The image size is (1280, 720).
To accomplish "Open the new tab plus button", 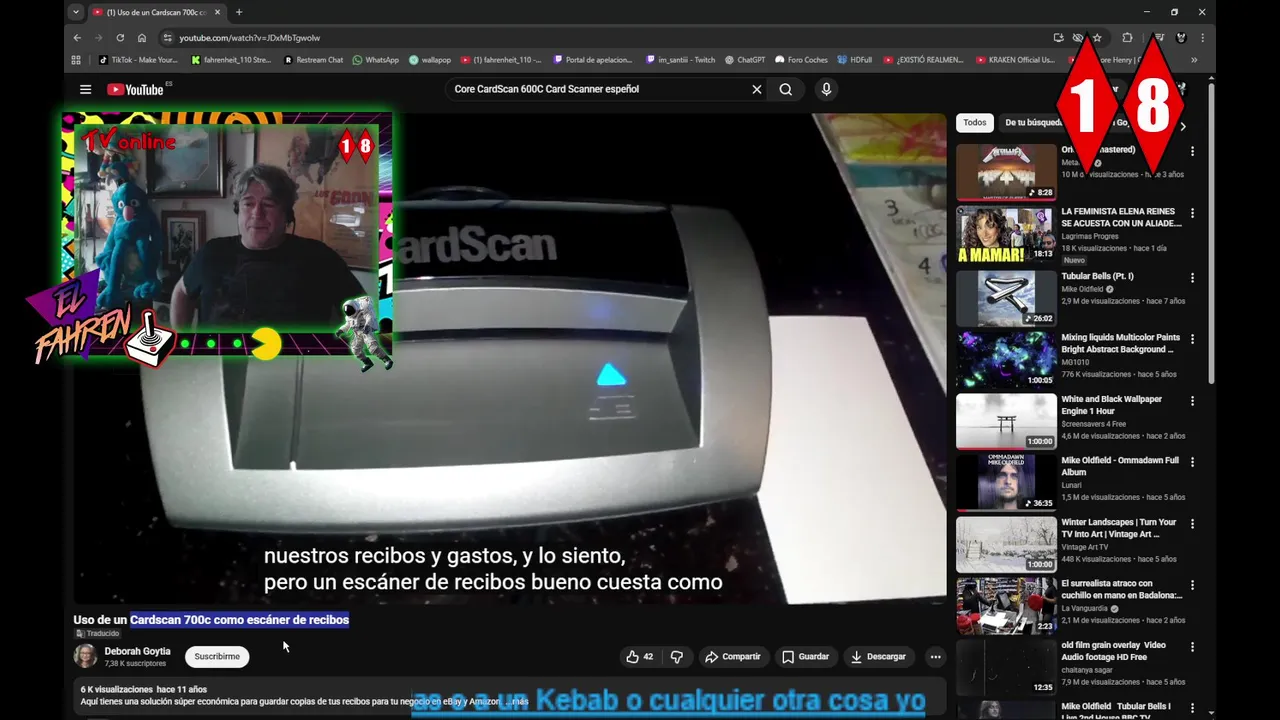I will point(239,12).
